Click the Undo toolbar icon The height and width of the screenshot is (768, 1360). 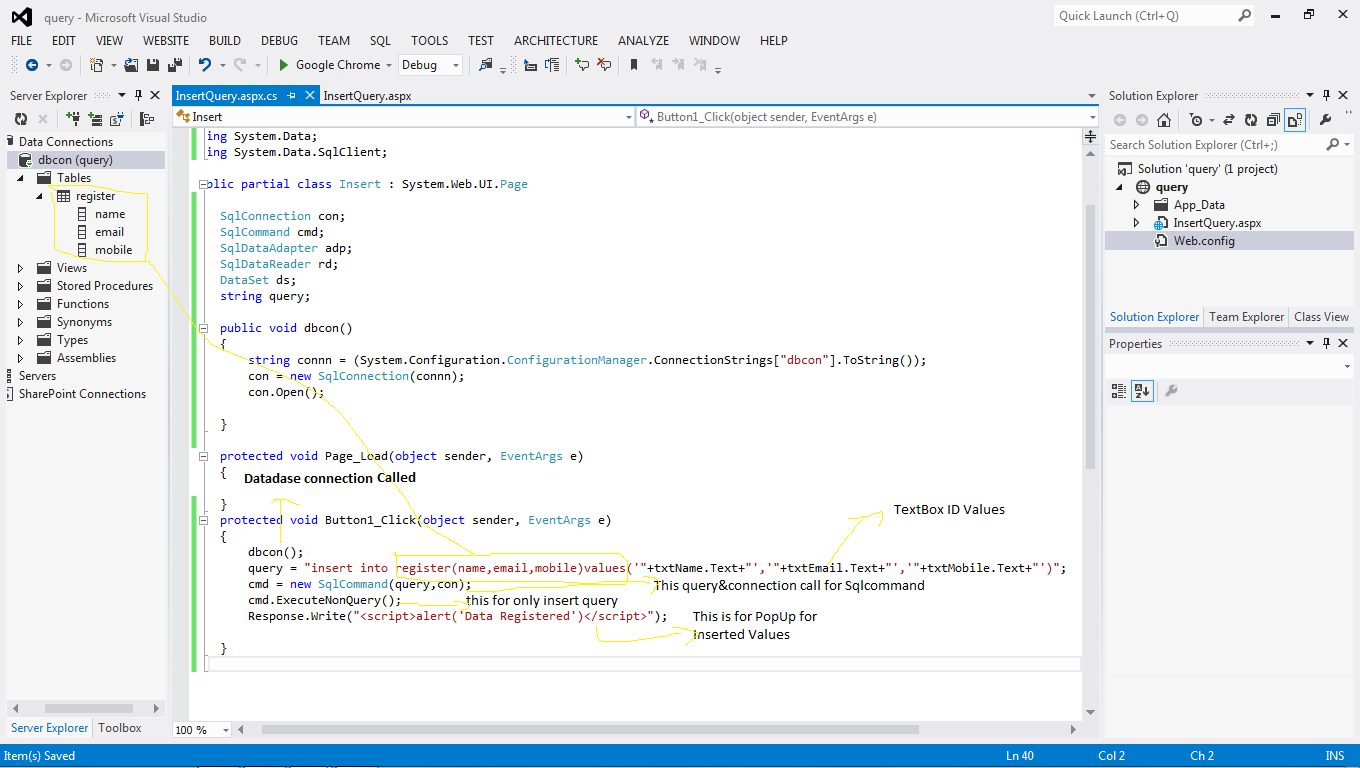click(205, 64)
